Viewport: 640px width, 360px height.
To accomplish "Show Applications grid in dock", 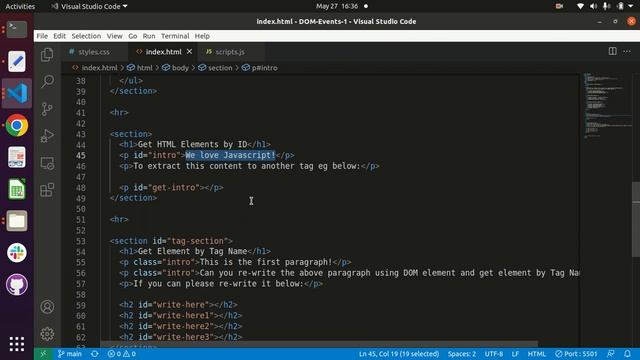I will [17, 344].
